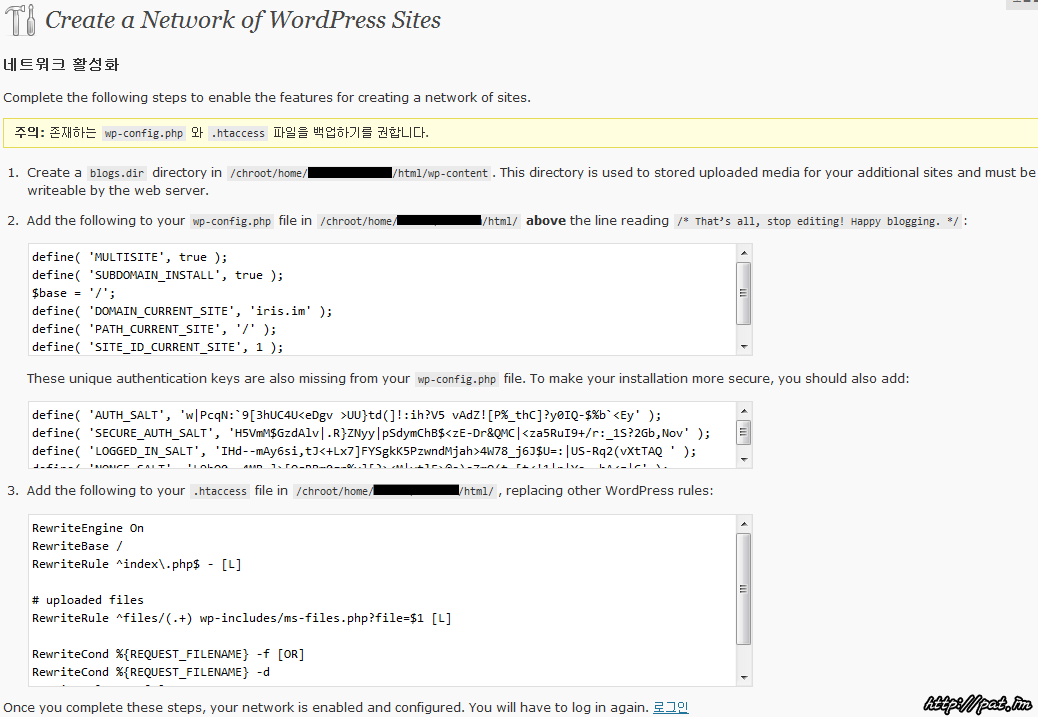
Task: Click RewriteCond REQUEST_FILENAME -f [OR] line
Action: tap(168, 654)
